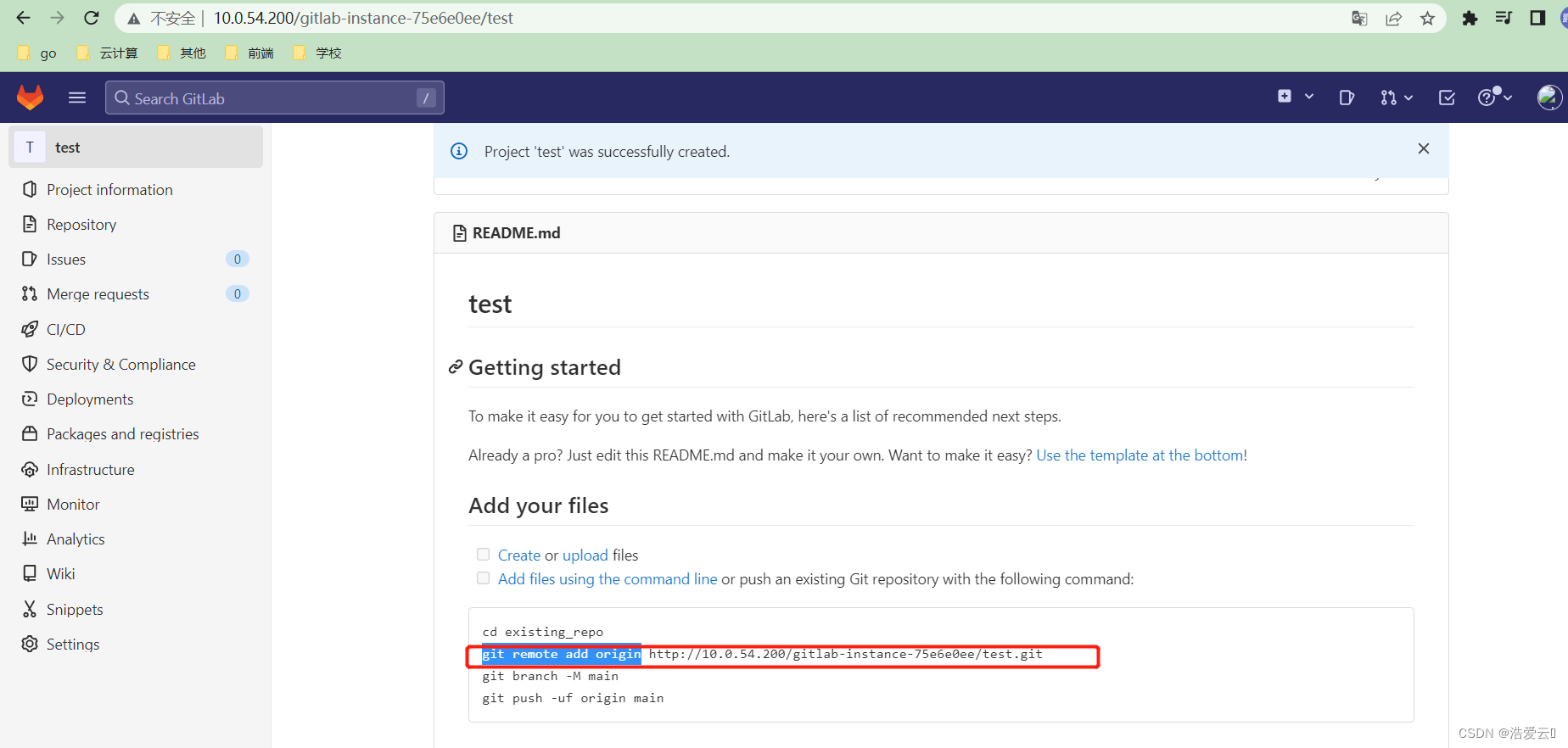Select the 'test' project in sidebar
Screen dimensions: 1568x748
pos(136,148)
